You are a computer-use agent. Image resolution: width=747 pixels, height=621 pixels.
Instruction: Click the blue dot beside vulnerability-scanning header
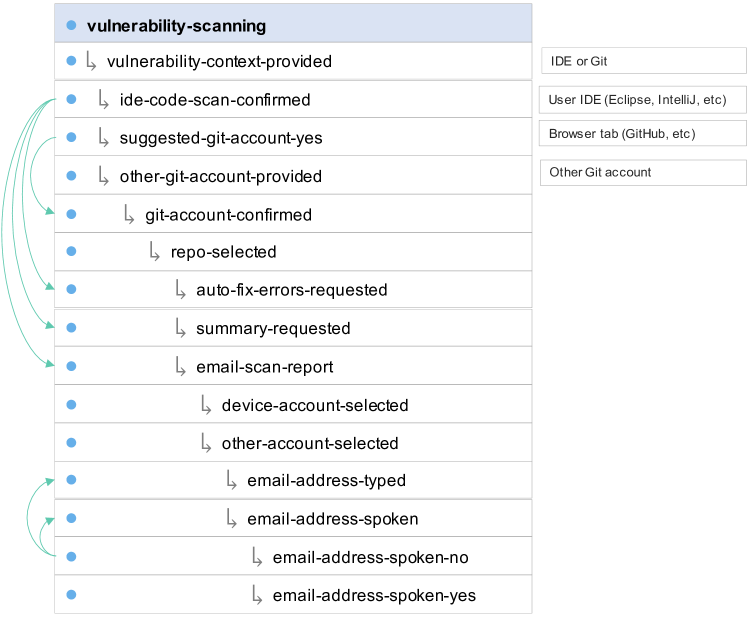coord(70,25)
